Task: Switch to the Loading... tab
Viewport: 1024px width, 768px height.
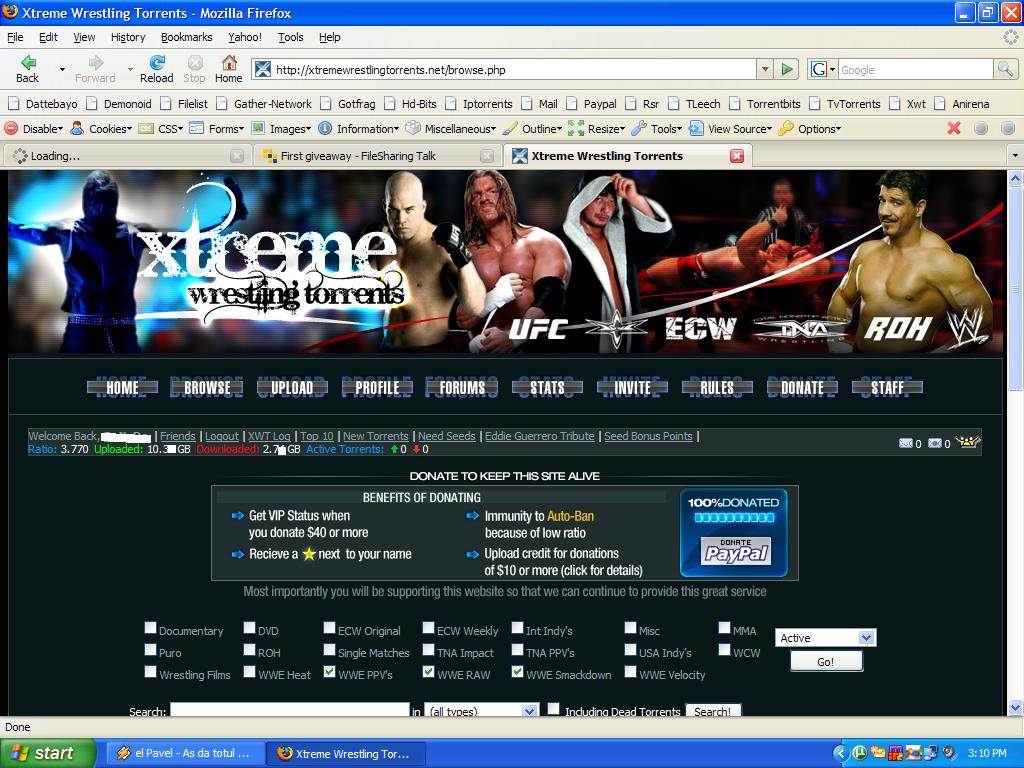Action: tap(127, 156)
